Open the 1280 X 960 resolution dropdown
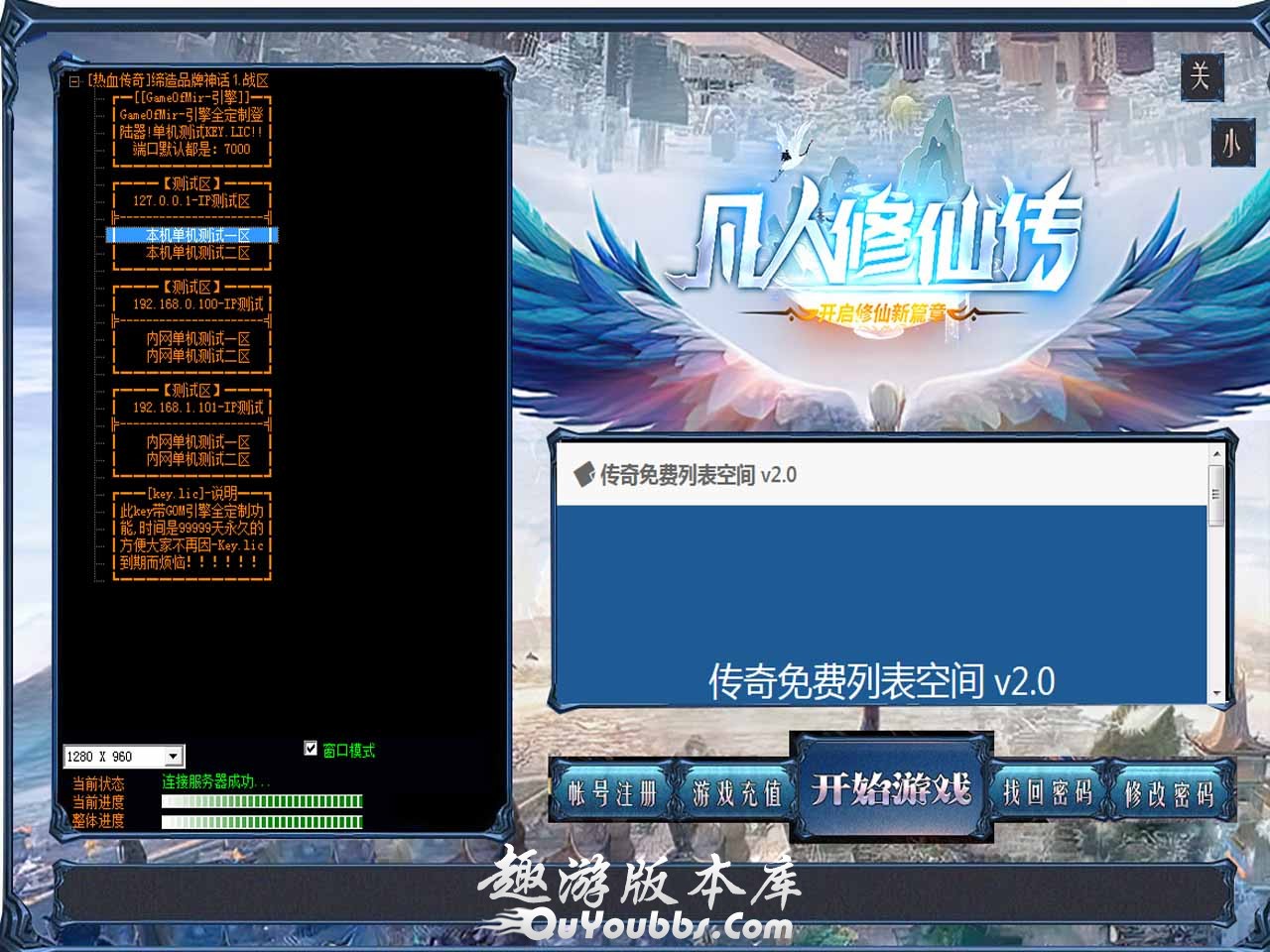The image size is (1270, 952). 173,757
